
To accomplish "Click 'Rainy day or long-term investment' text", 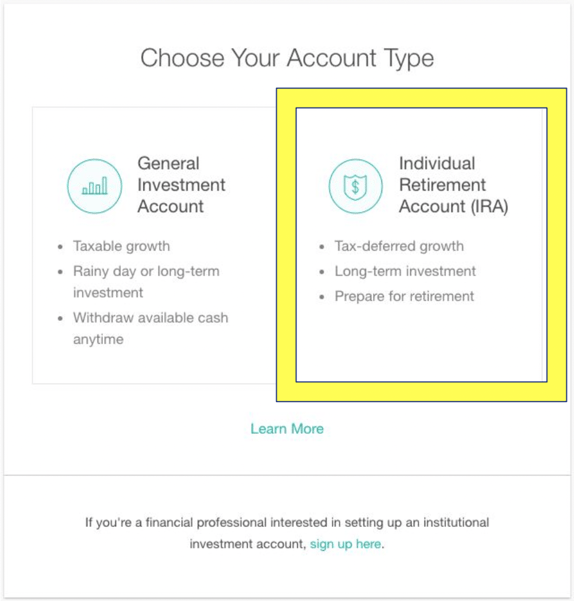I will click(x=146, y=282).
